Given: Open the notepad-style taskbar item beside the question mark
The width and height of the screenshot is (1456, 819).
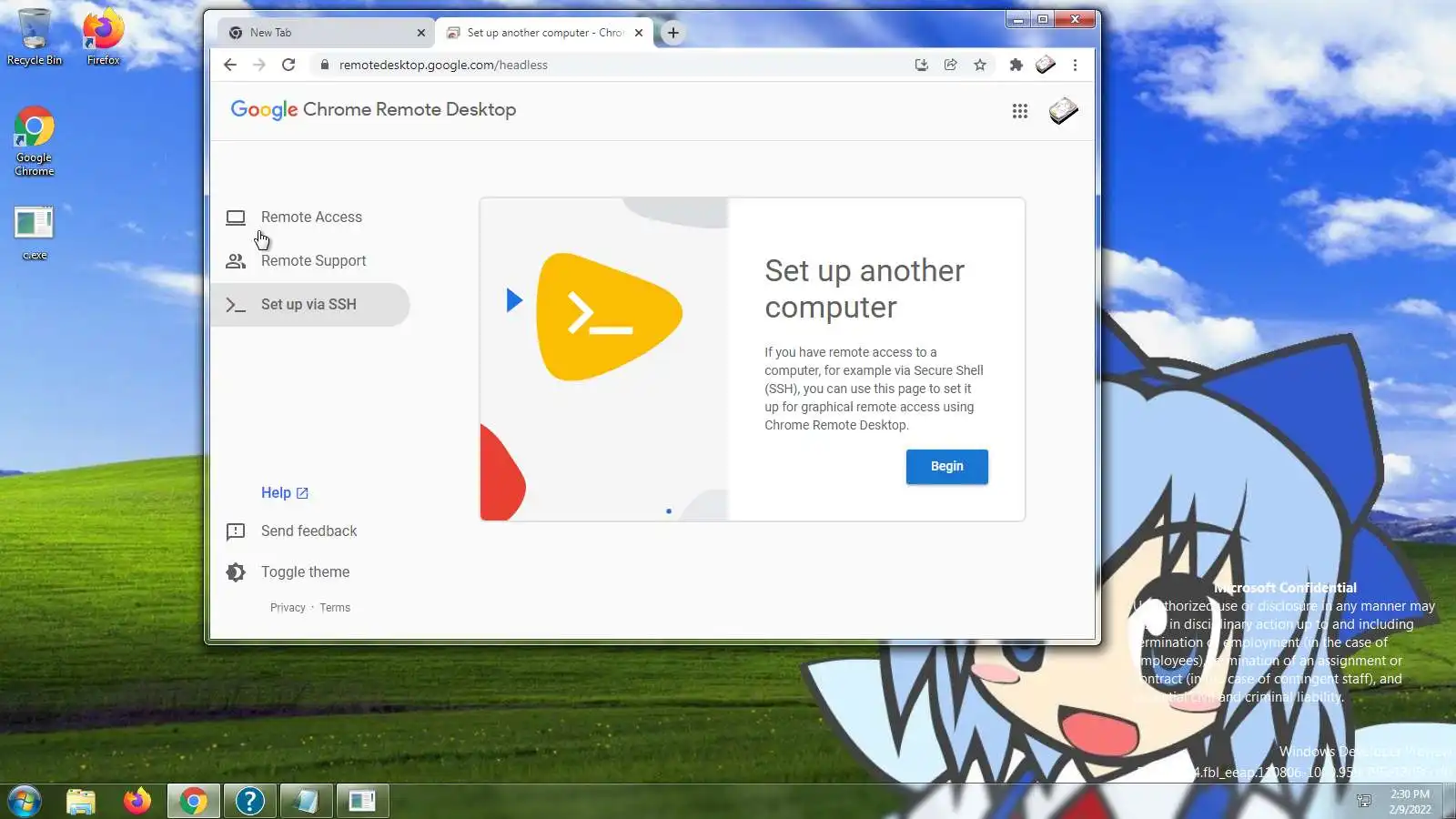Looking at the screenshot, I should pos(306,802).
